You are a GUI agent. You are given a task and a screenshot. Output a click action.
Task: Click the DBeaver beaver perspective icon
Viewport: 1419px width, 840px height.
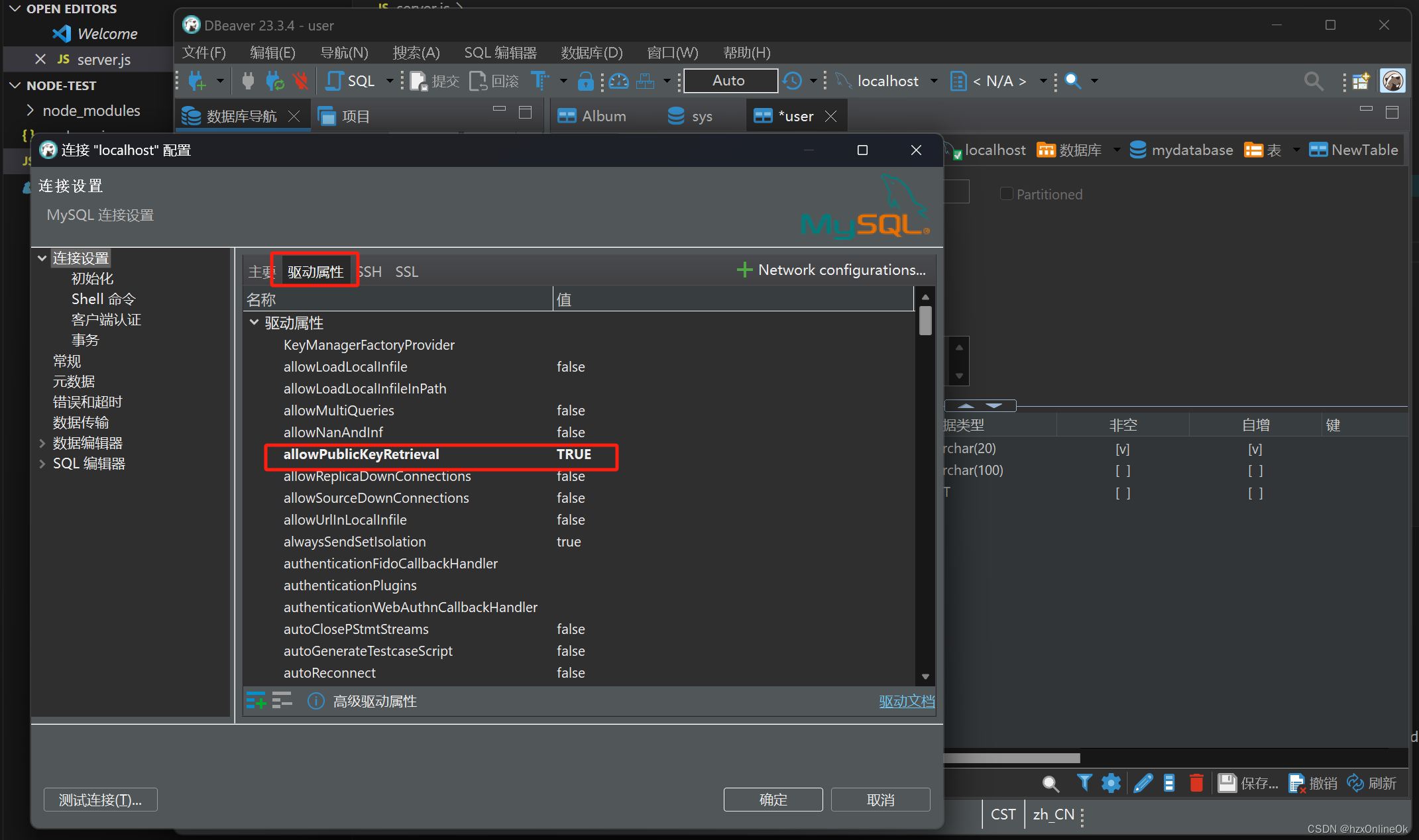point(1392,81)
